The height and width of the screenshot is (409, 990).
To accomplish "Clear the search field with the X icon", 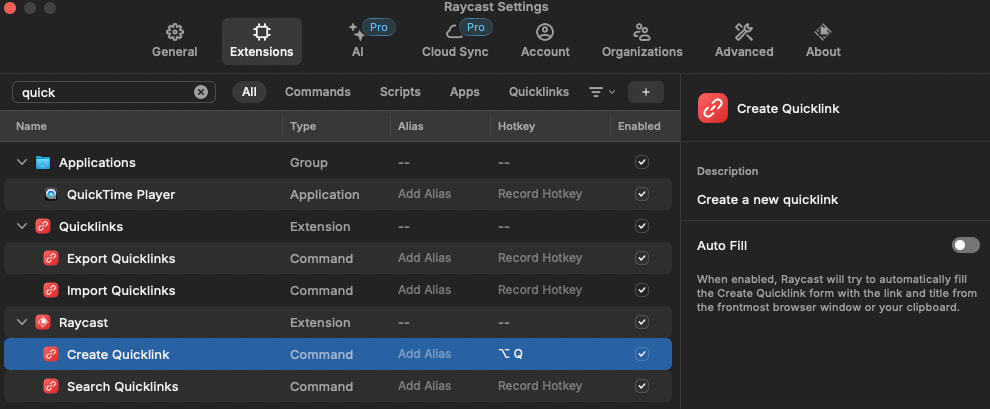I will (x=201, y=92).
